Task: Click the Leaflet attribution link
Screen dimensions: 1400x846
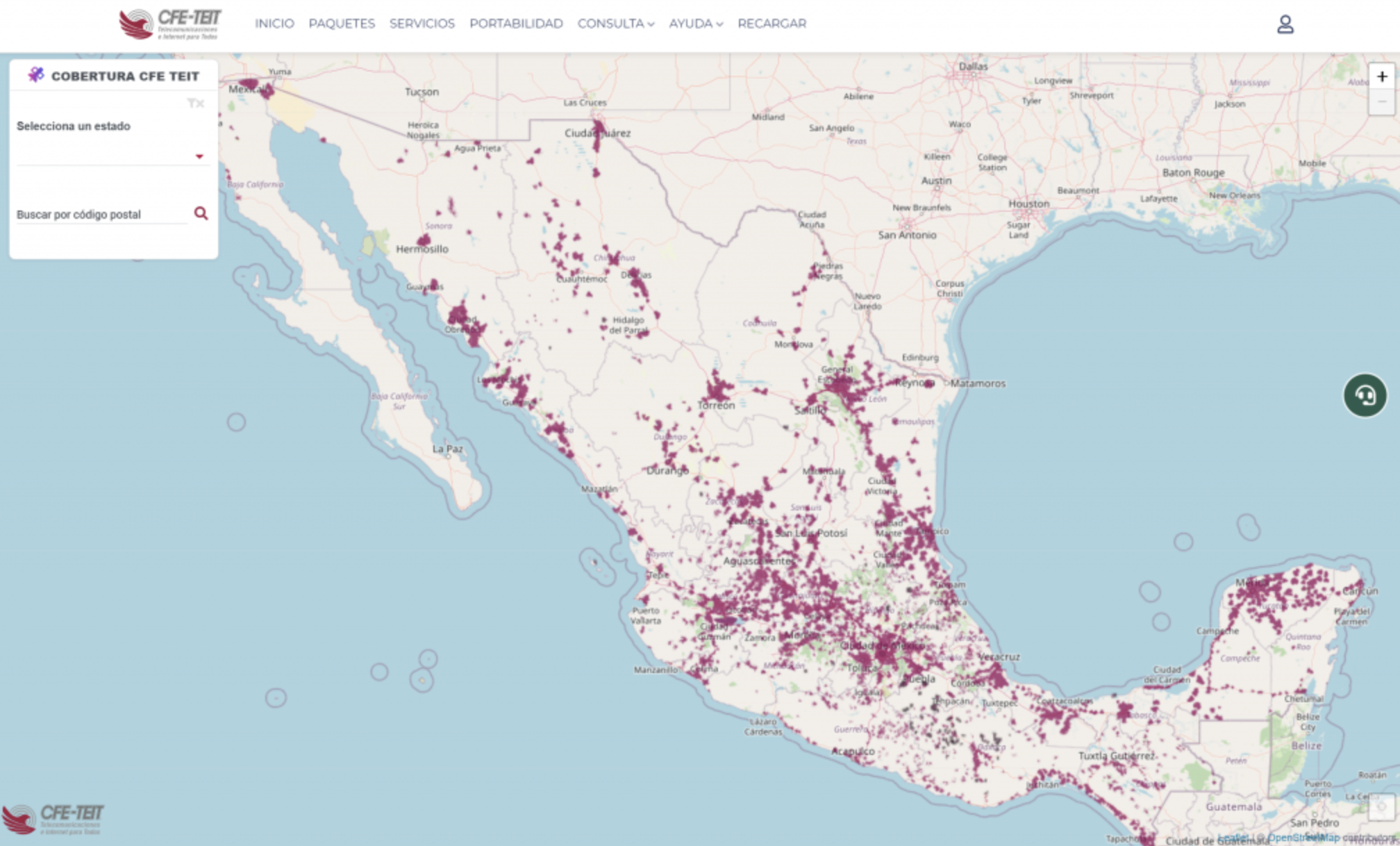Action: tap(1233, 838)
